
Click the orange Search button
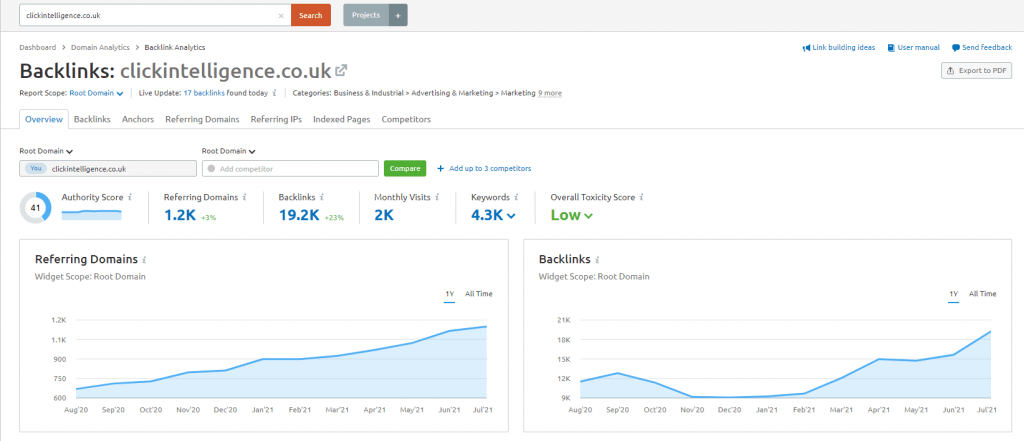[311, 15]
